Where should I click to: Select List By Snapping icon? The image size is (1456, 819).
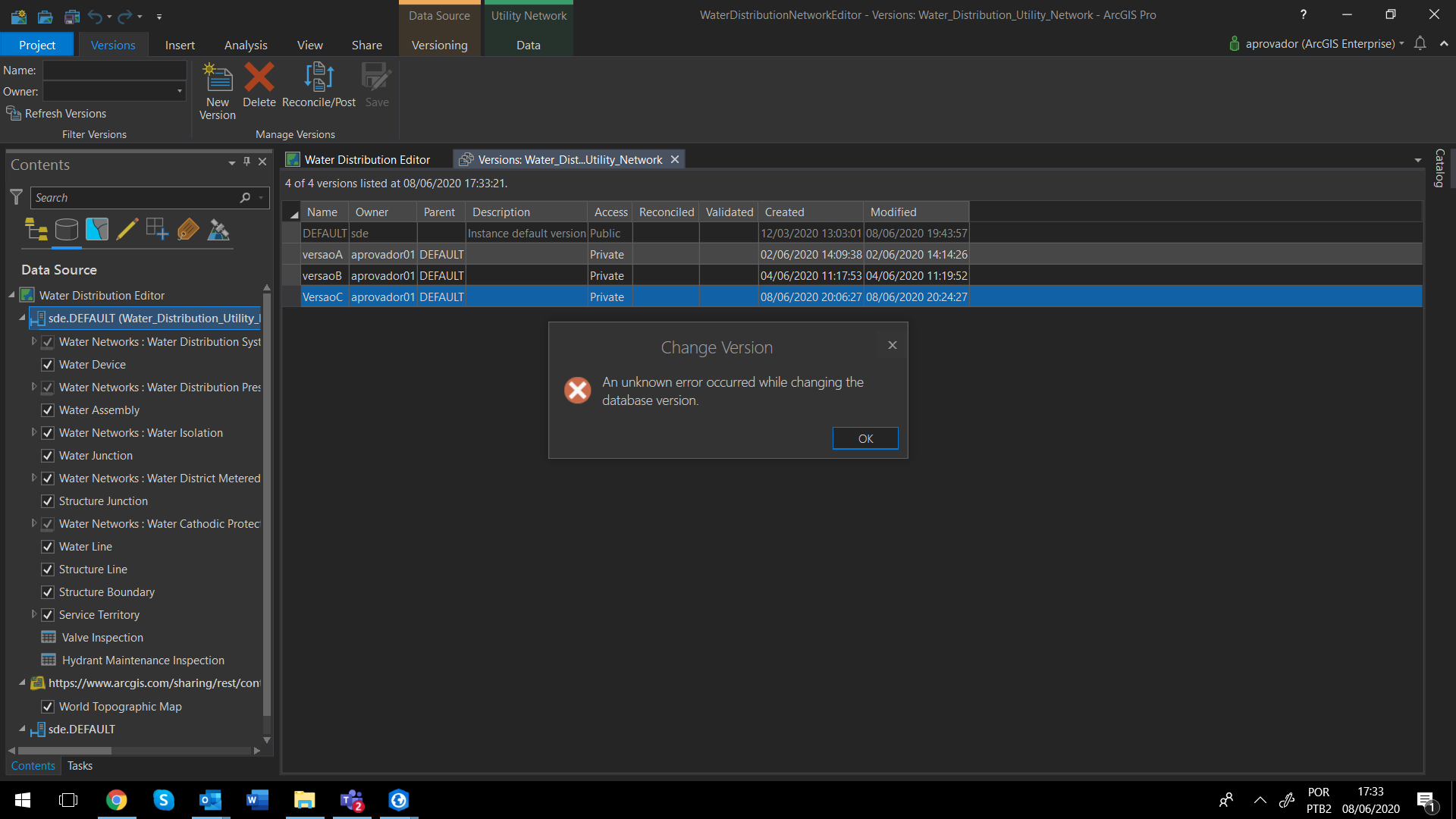point(157,229)
